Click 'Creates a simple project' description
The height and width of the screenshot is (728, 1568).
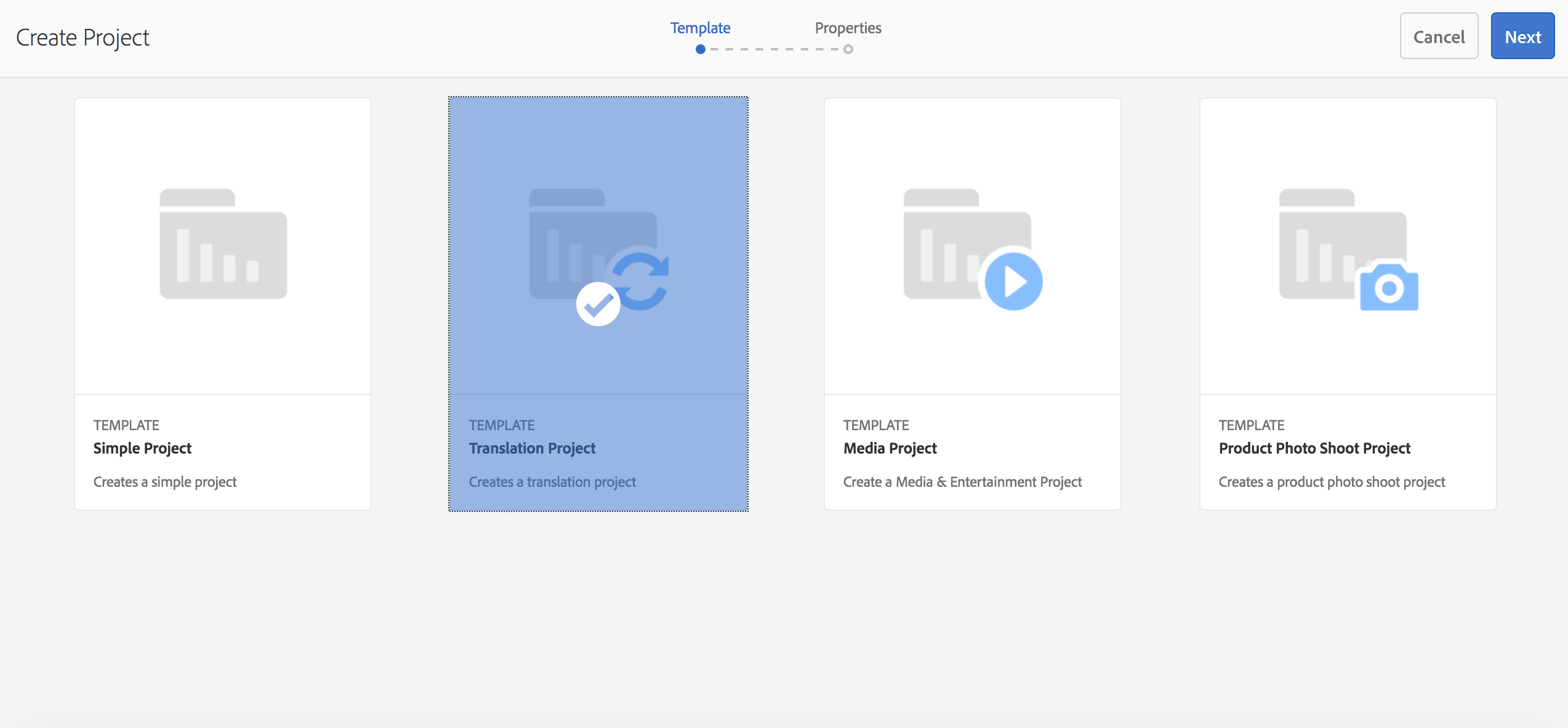[164, 482]
